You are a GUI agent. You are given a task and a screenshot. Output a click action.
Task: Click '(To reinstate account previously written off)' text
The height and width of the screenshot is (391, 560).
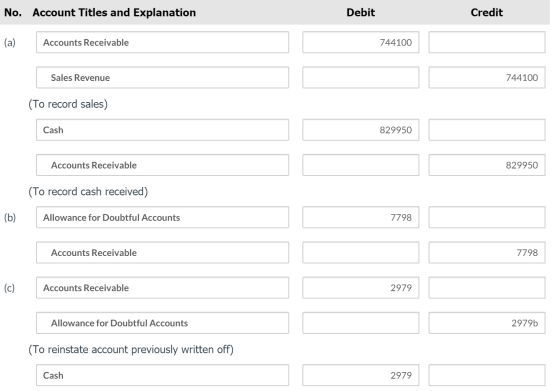[131, 349]
